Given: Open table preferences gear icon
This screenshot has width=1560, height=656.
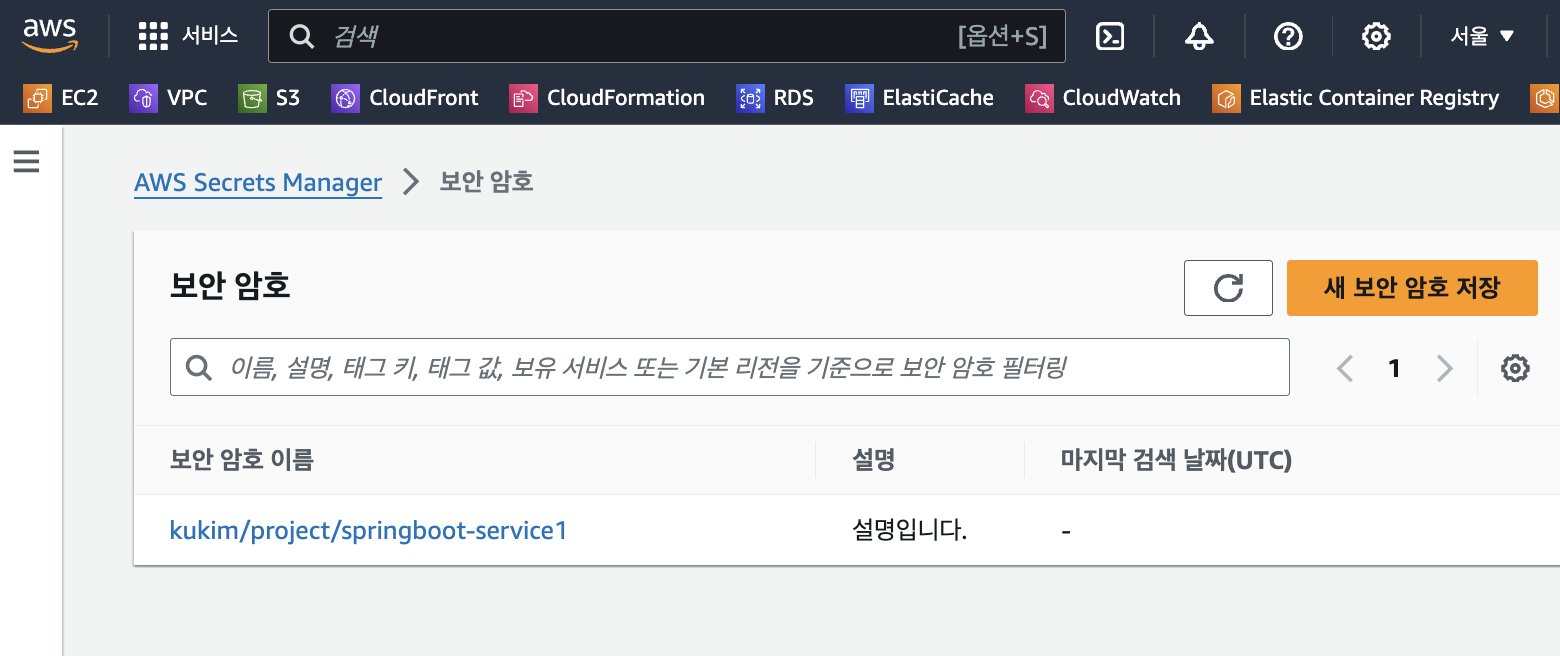Looking at the screenshot, I should point(1515,368).
